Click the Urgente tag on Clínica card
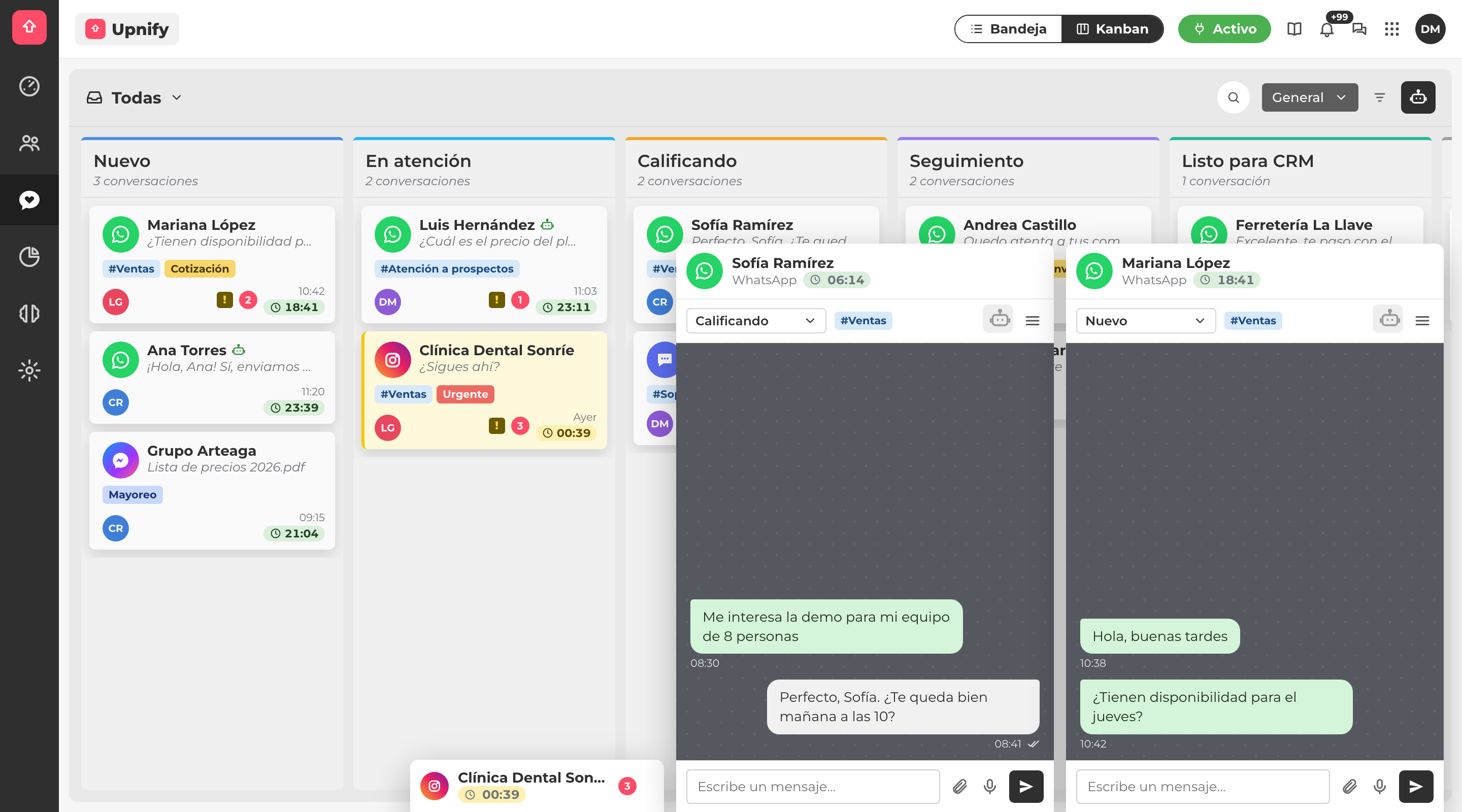Viewport: 1462px width, 812px height. pos(465,394)
